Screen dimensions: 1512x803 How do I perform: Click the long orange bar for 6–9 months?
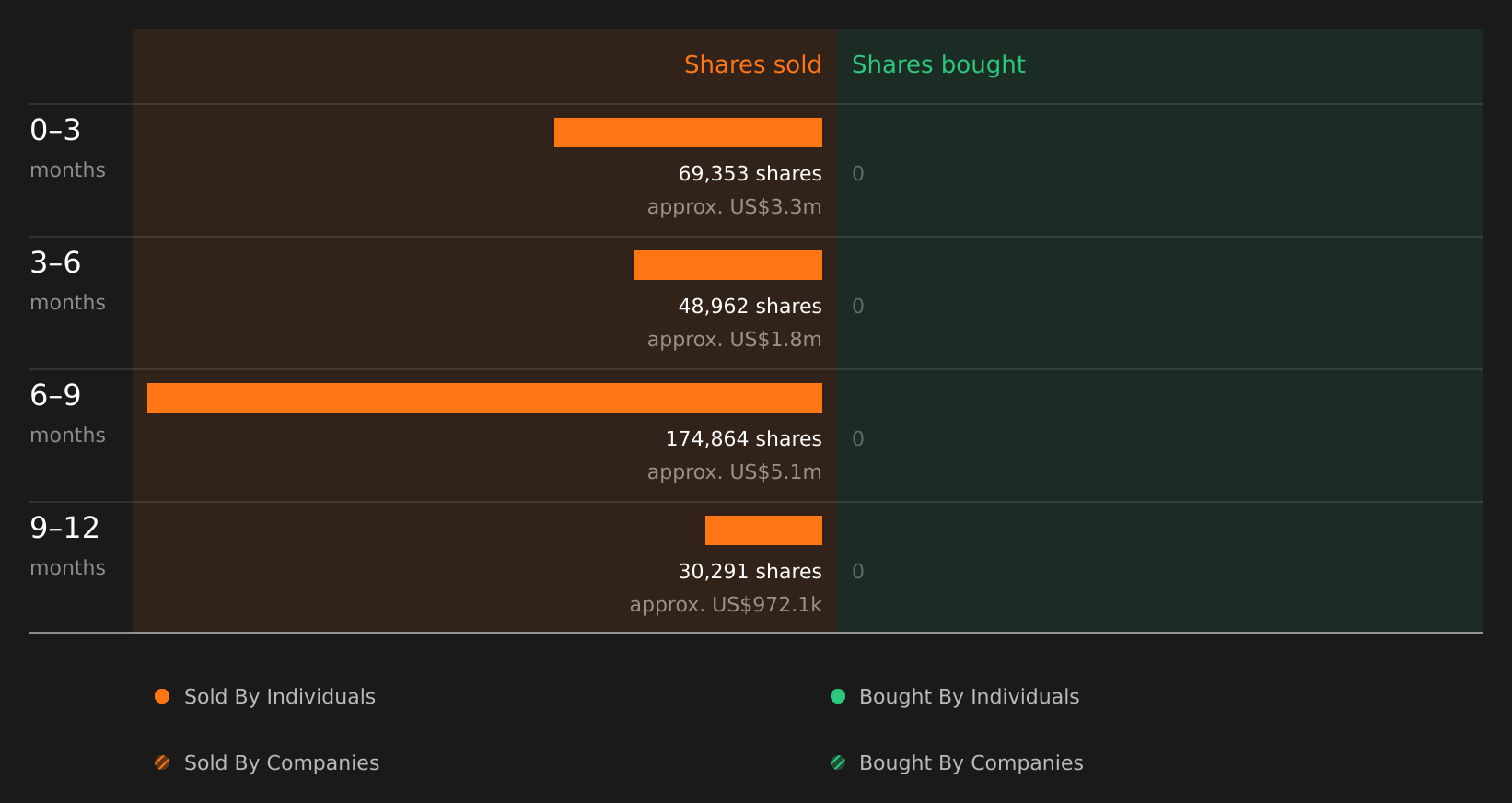tap(484, 398)
